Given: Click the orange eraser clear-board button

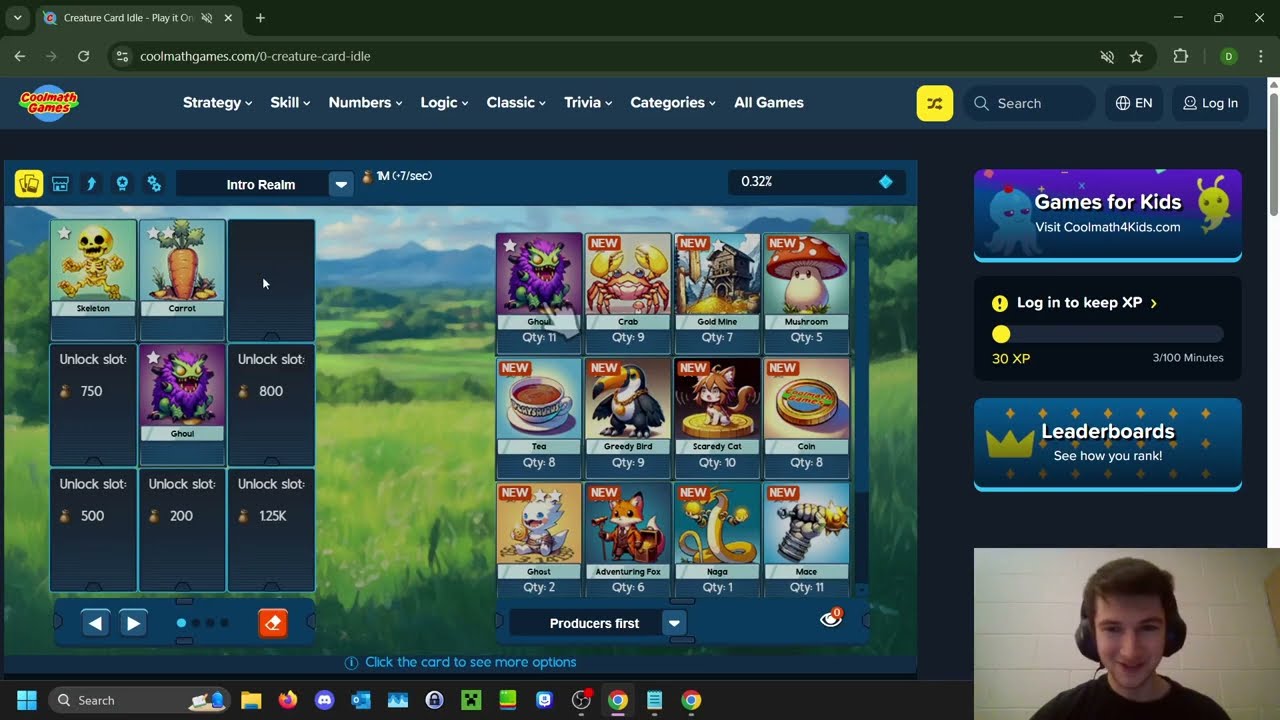Looking at the screenshot, I should point(273,623).
